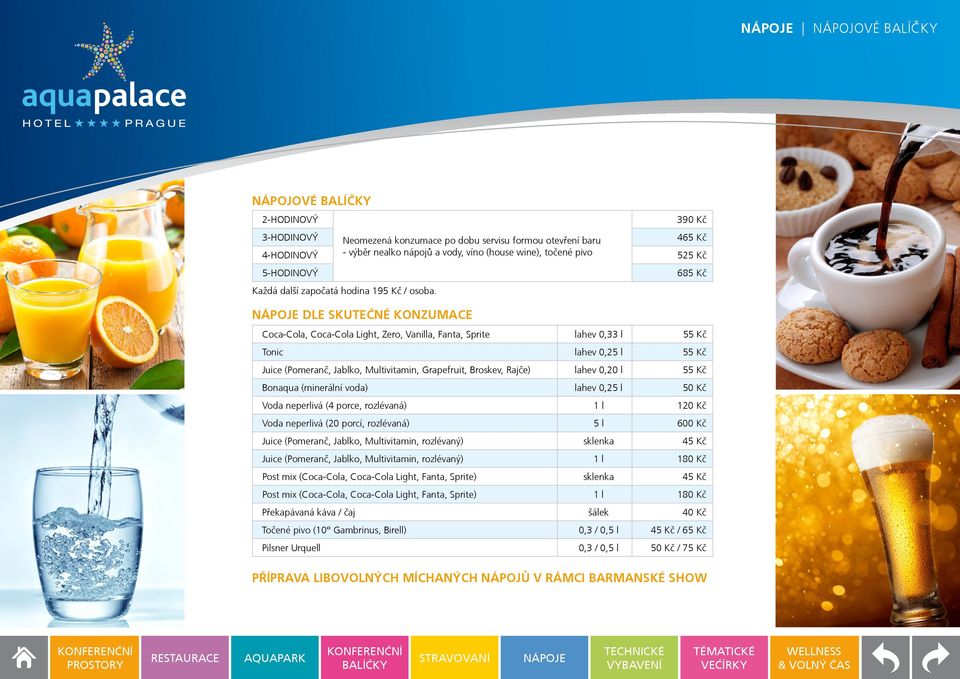The width and height of the screenshot is (960, 679).
Task: Select the Tonic row
Action: pos(482,352)
